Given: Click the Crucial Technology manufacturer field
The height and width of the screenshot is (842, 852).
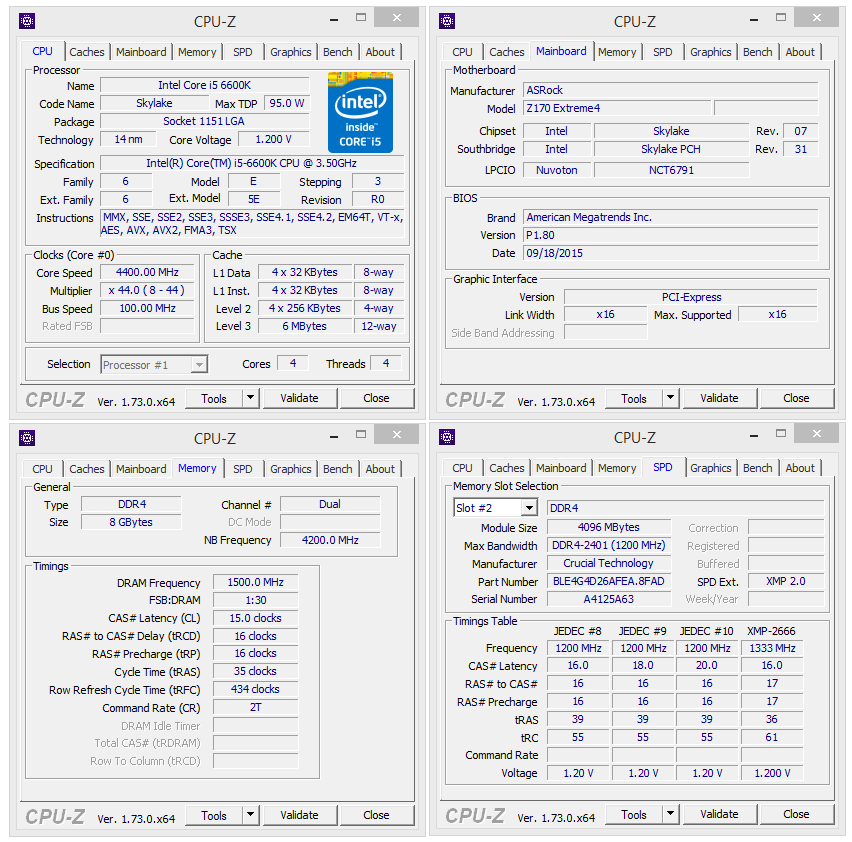Looking at the screenshot, I should [609, 563].
